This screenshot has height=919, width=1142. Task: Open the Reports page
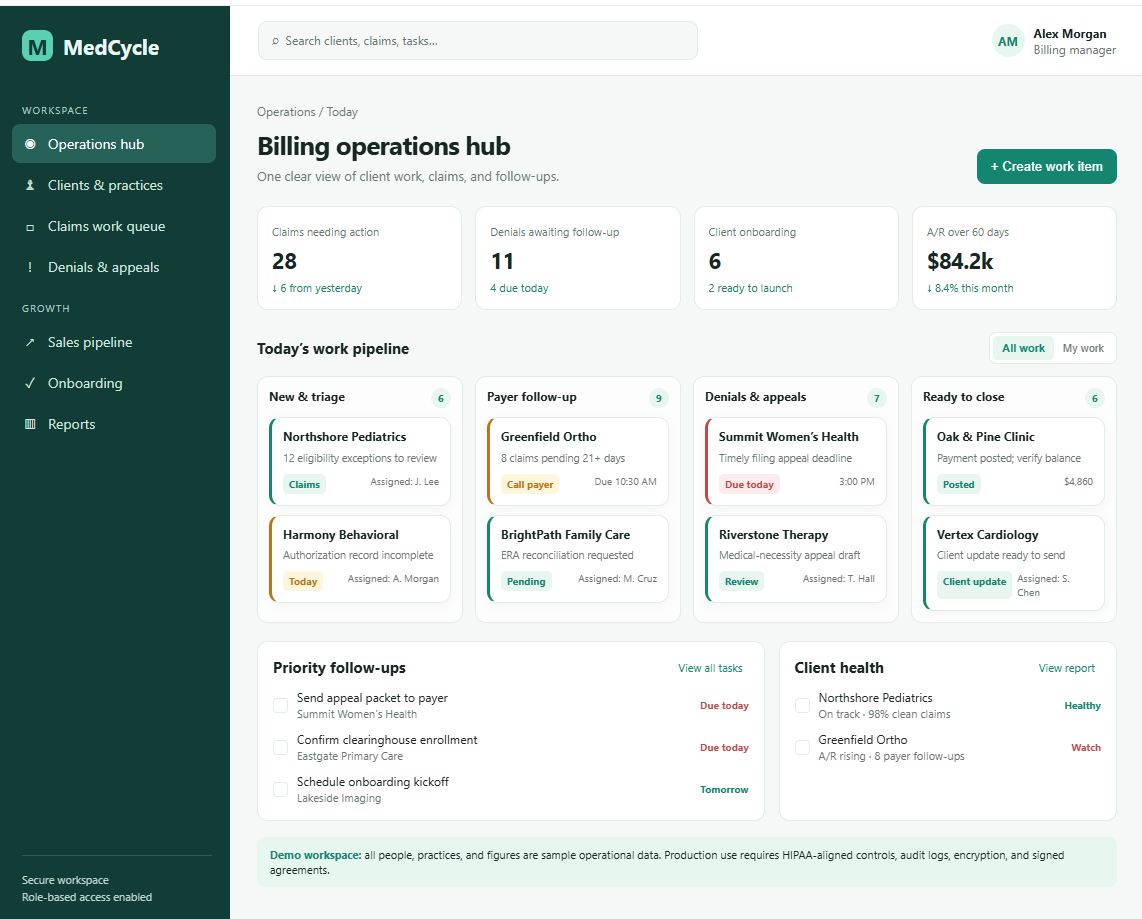(114, 424)
